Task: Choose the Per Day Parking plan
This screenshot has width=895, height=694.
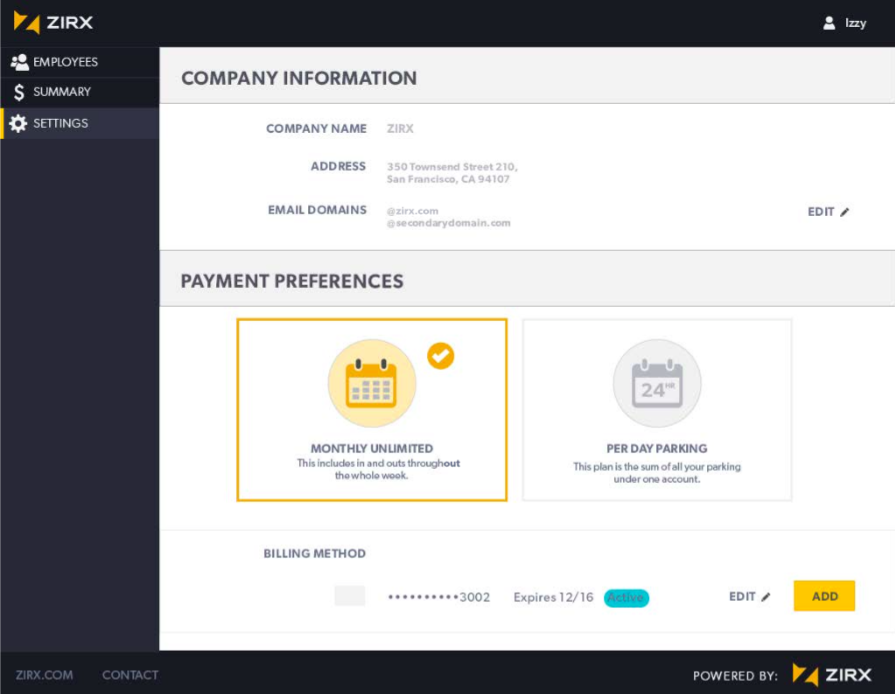Action: click(657, 410)
